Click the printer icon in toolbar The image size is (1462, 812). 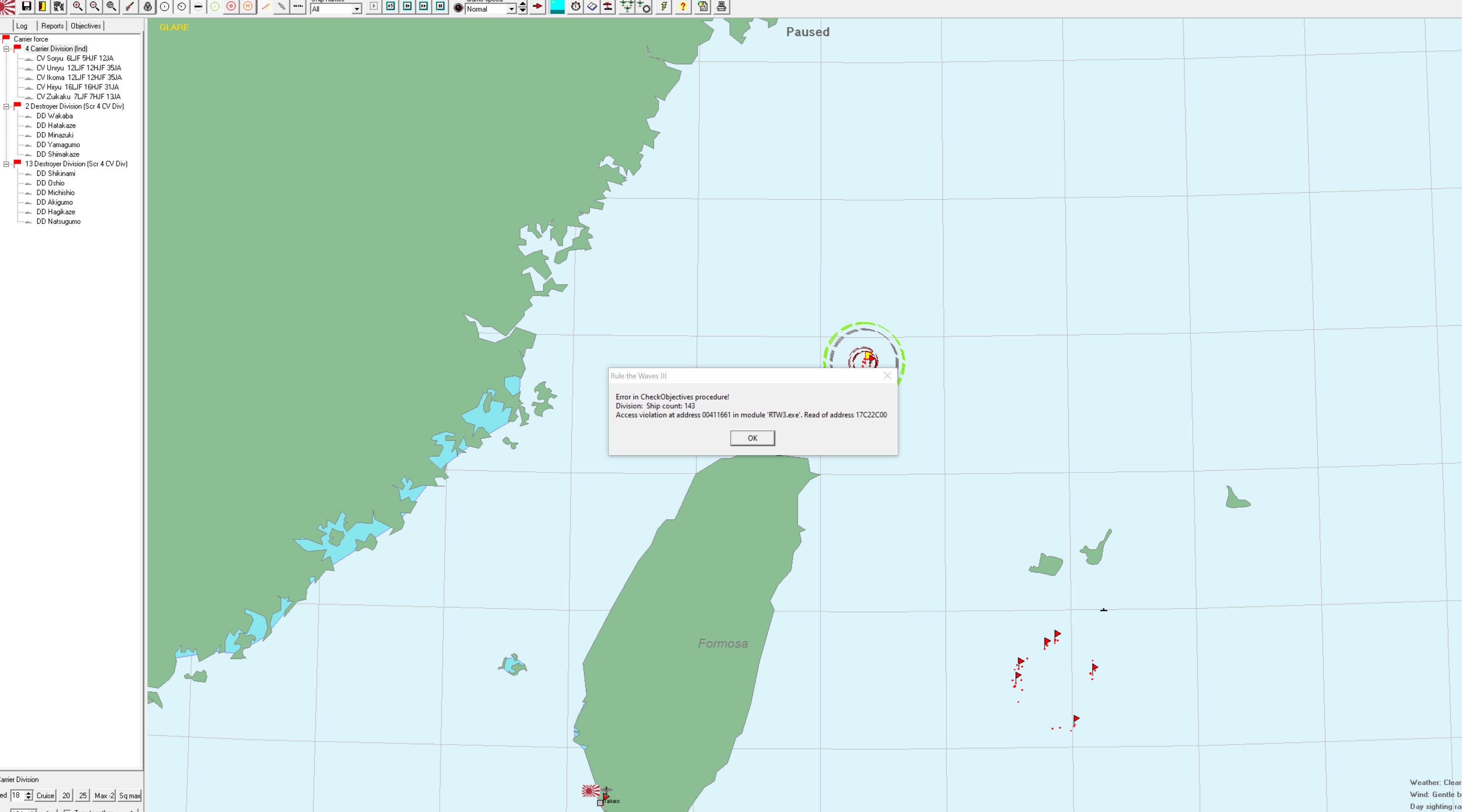tap(721, 6)
